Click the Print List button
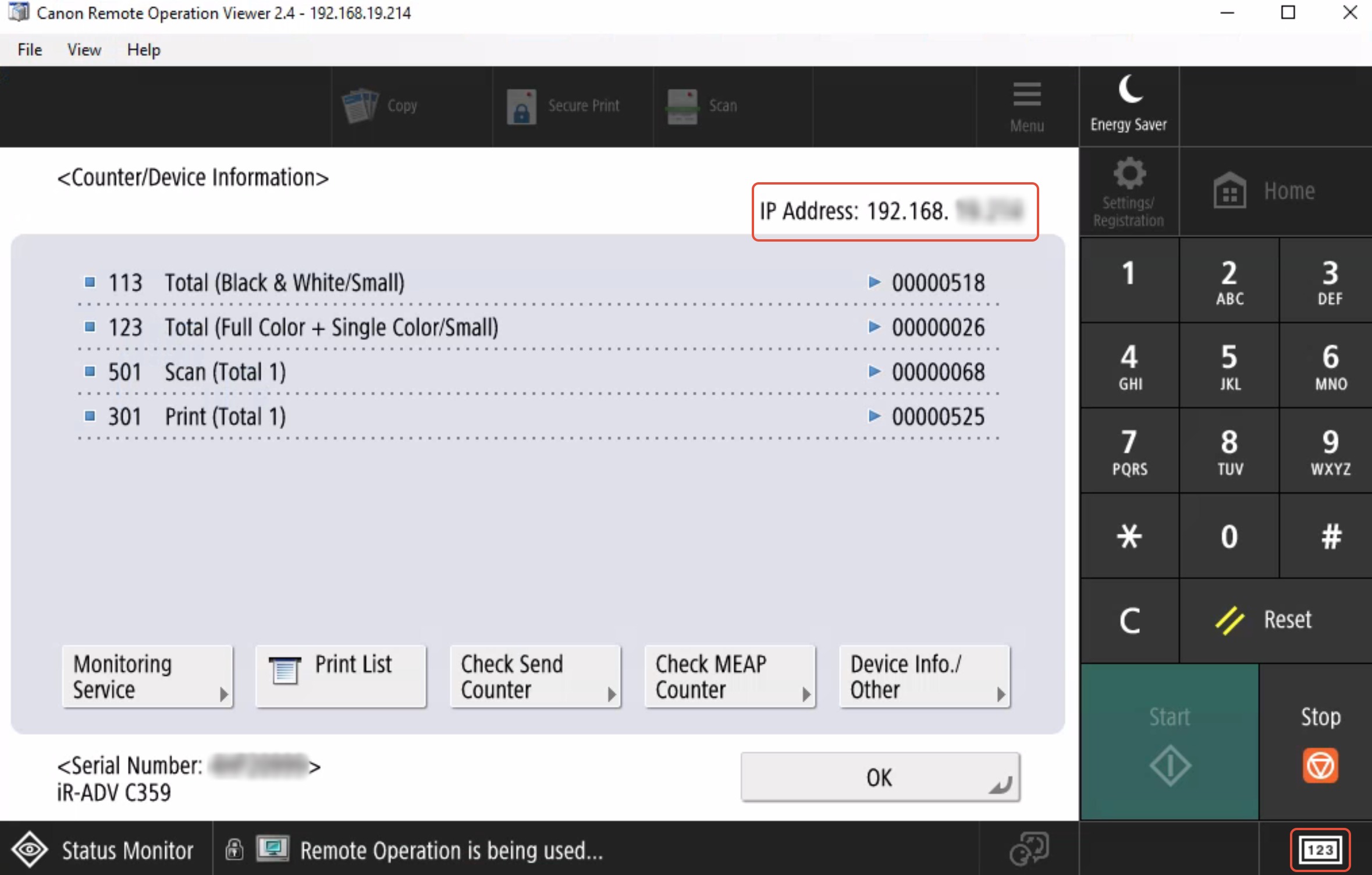The image size is (1372, 875). click(x=341, y=676)
